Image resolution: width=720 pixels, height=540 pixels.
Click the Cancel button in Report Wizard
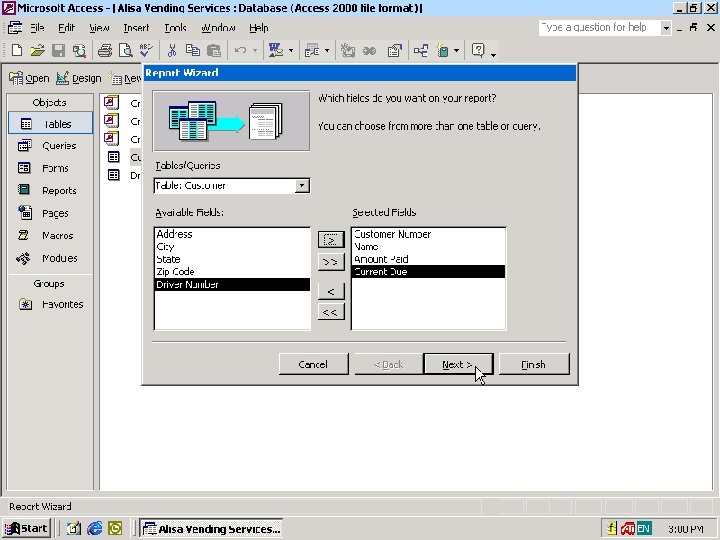313,364
